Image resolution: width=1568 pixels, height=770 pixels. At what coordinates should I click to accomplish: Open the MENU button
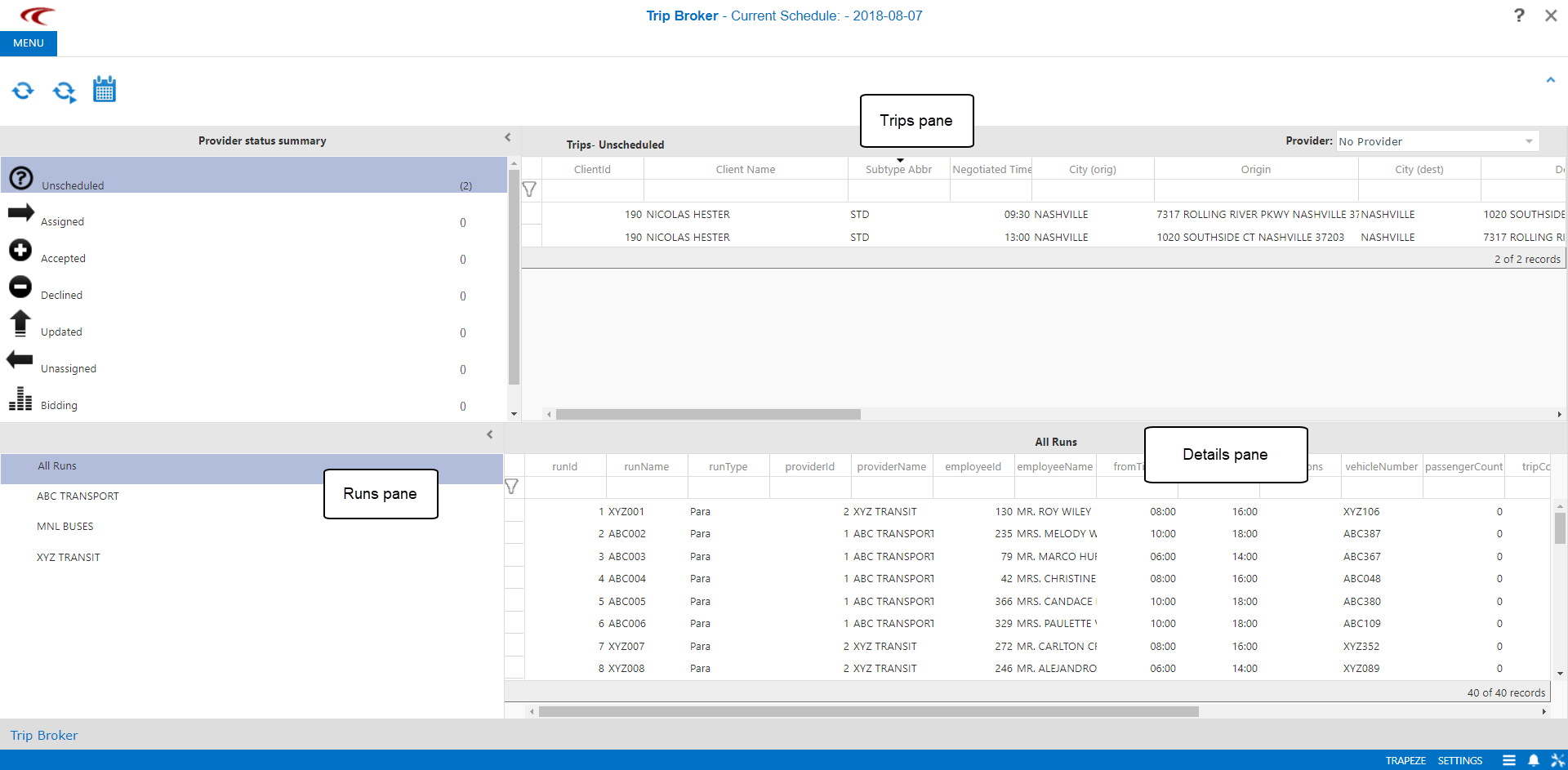28,42
